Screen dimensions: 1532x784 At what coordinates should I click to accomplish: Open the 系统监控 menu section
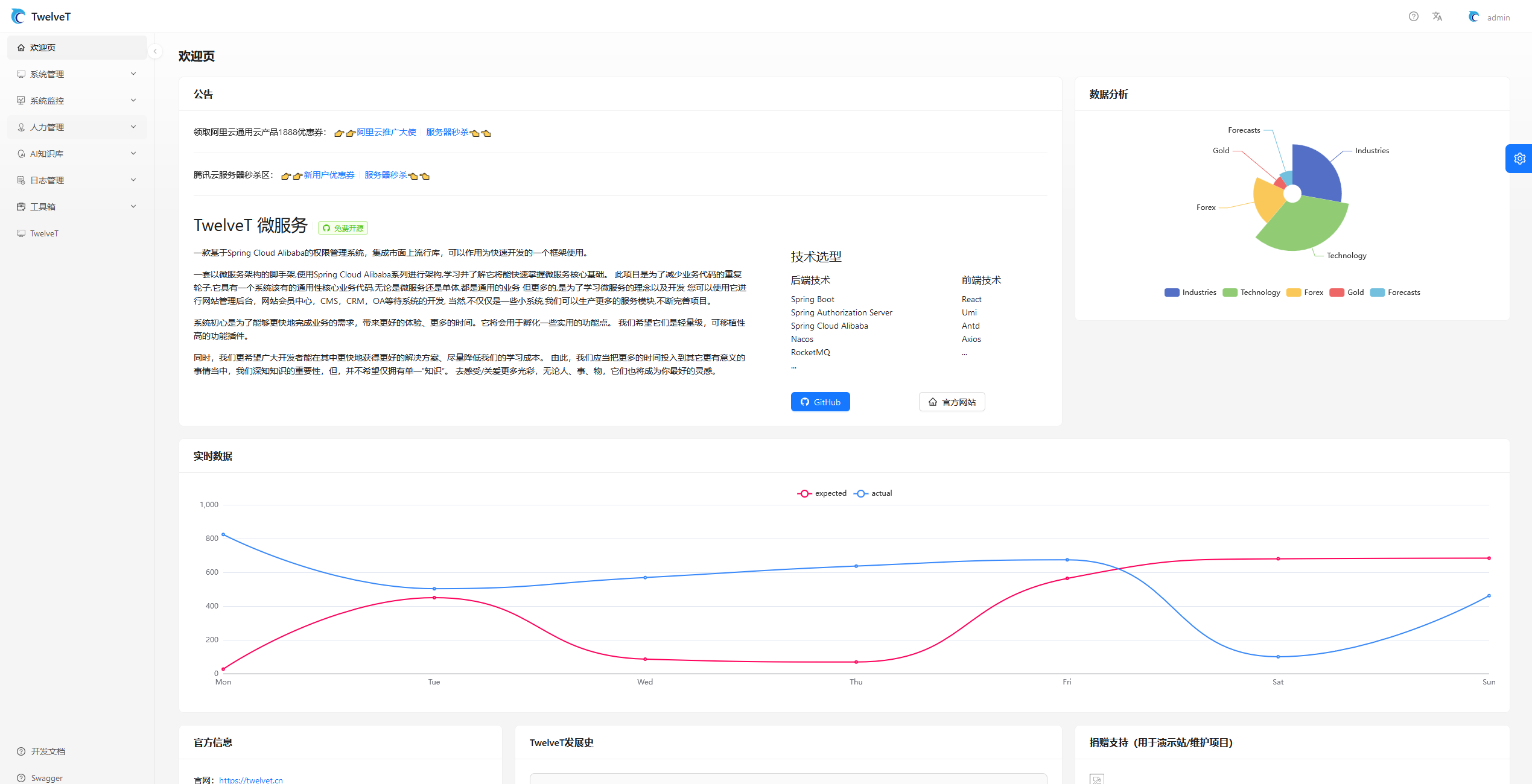click(75, 101)
